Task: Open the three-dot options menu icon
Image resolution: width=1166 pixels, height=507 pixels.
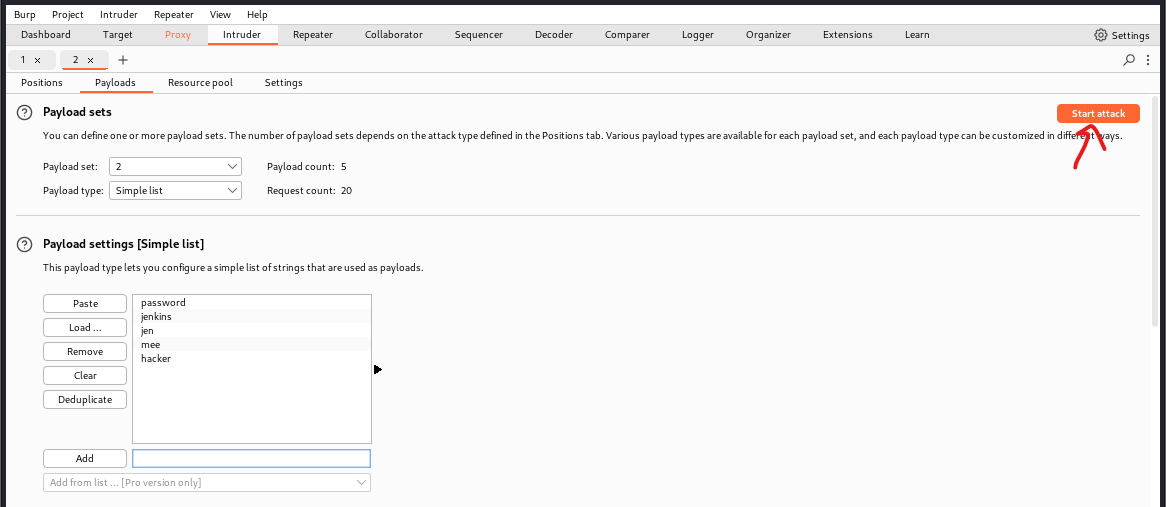Action: point(1148,60)
